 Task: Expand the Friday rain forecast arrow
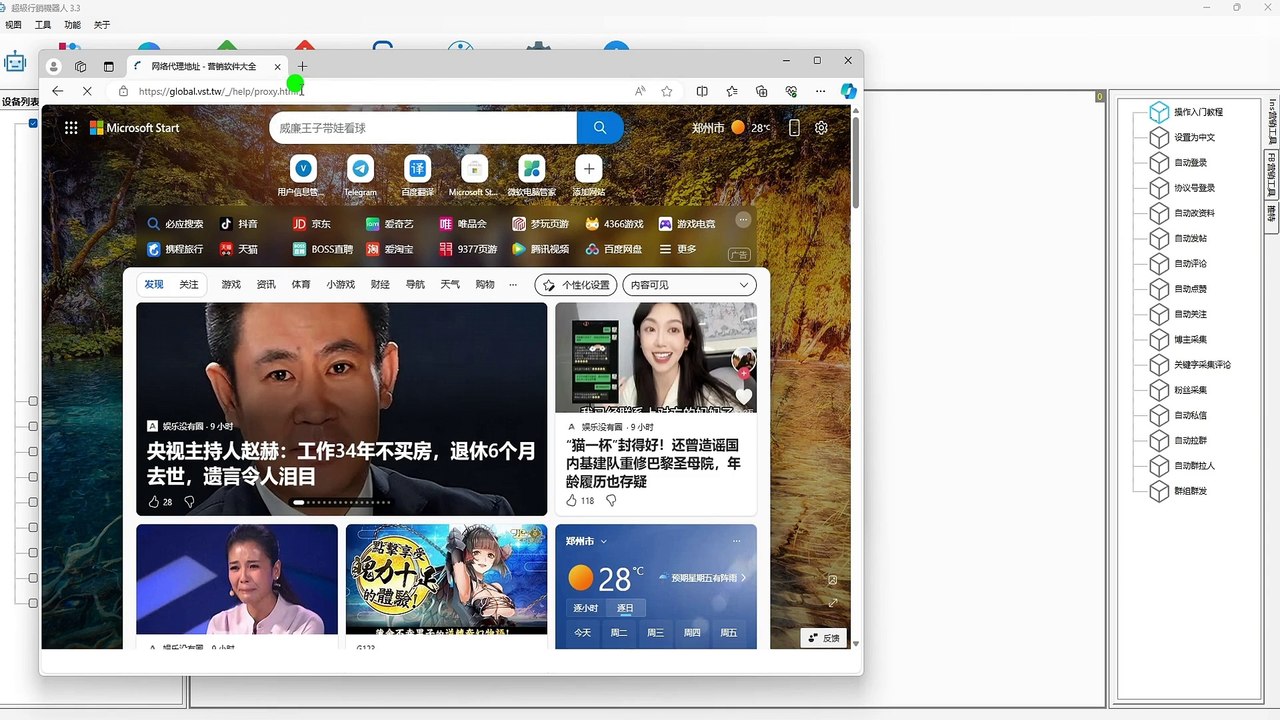(743, 578)
